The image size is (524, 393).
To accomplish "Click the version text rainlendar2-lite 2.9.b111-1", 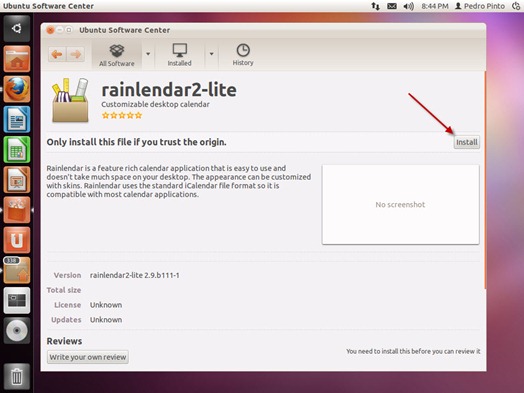I will pyautogui.click(x=135, y=275).
